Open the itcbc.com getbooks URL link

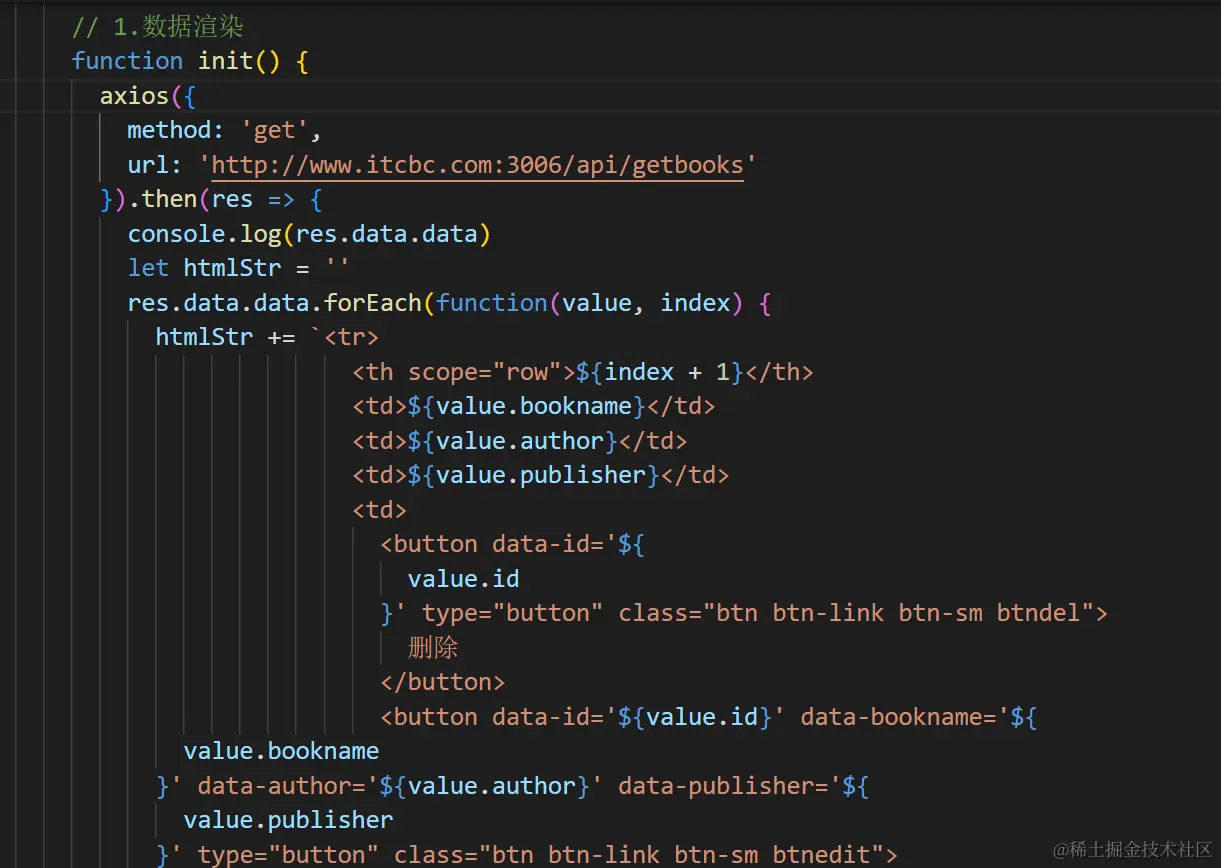point(478,165)
